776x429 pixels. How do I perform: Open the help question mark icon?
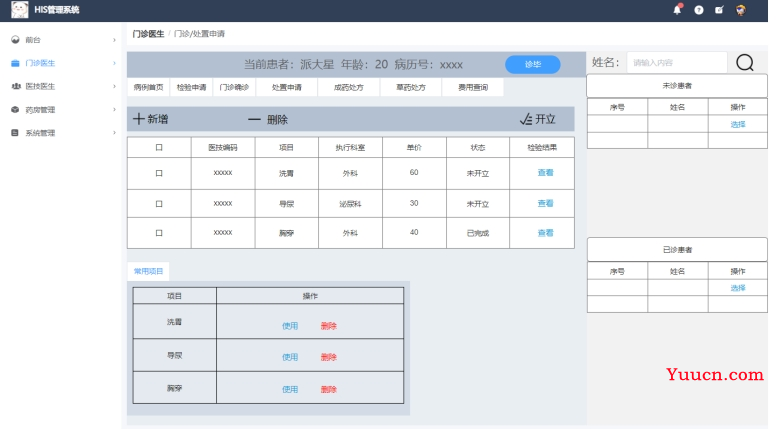pyautogui.click(x=699, y=10)
